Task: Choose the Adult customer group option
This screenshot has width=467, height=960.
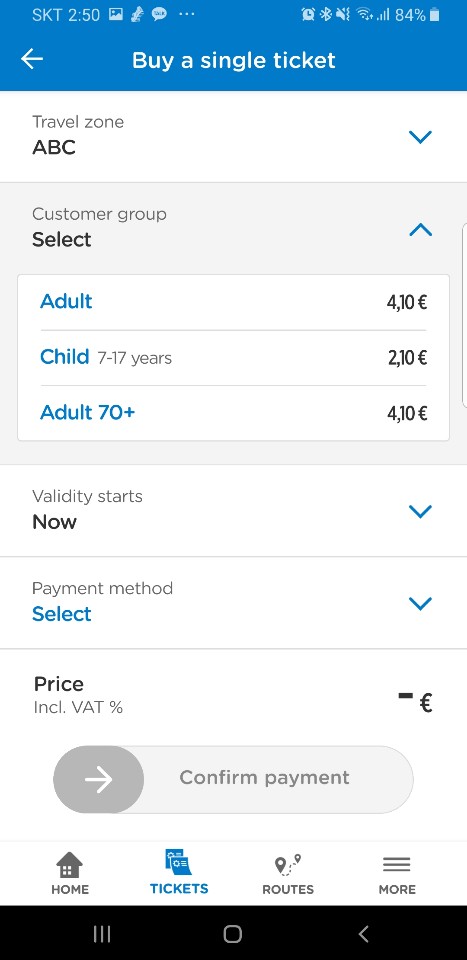Action: [233, 302]
